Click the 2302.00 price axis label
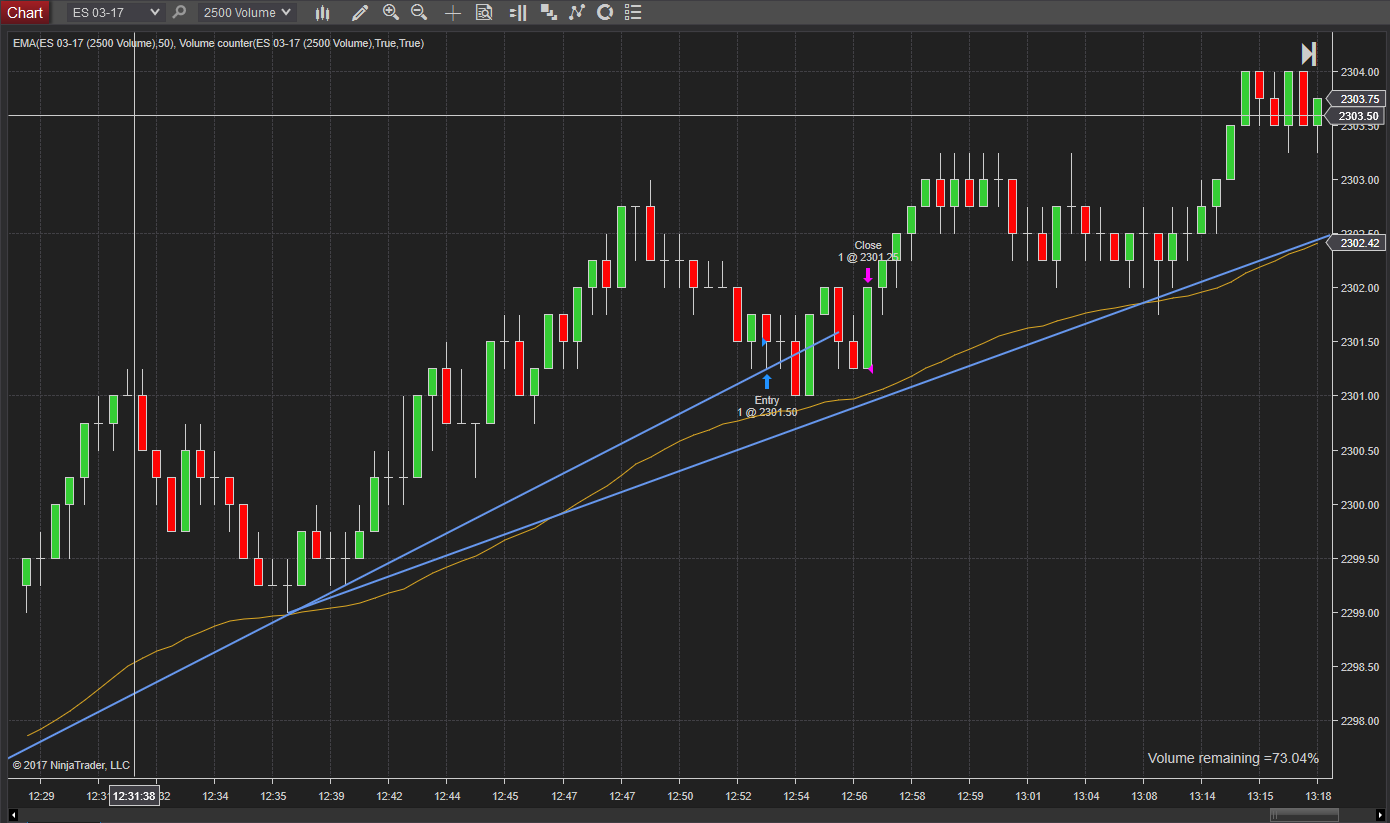 point(1359,288)
